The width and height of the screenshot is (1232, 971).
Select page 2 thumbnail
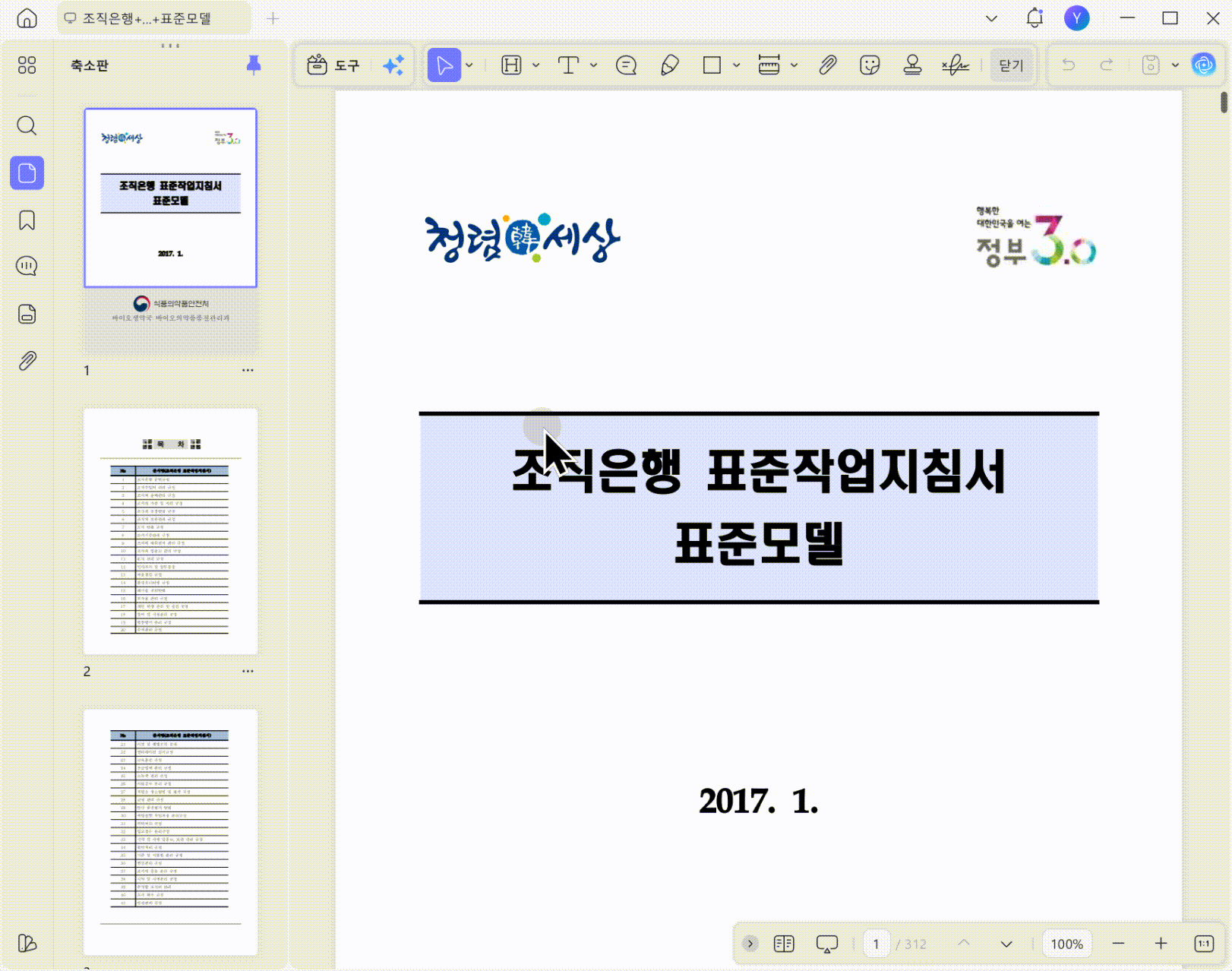tap(171, 531)
